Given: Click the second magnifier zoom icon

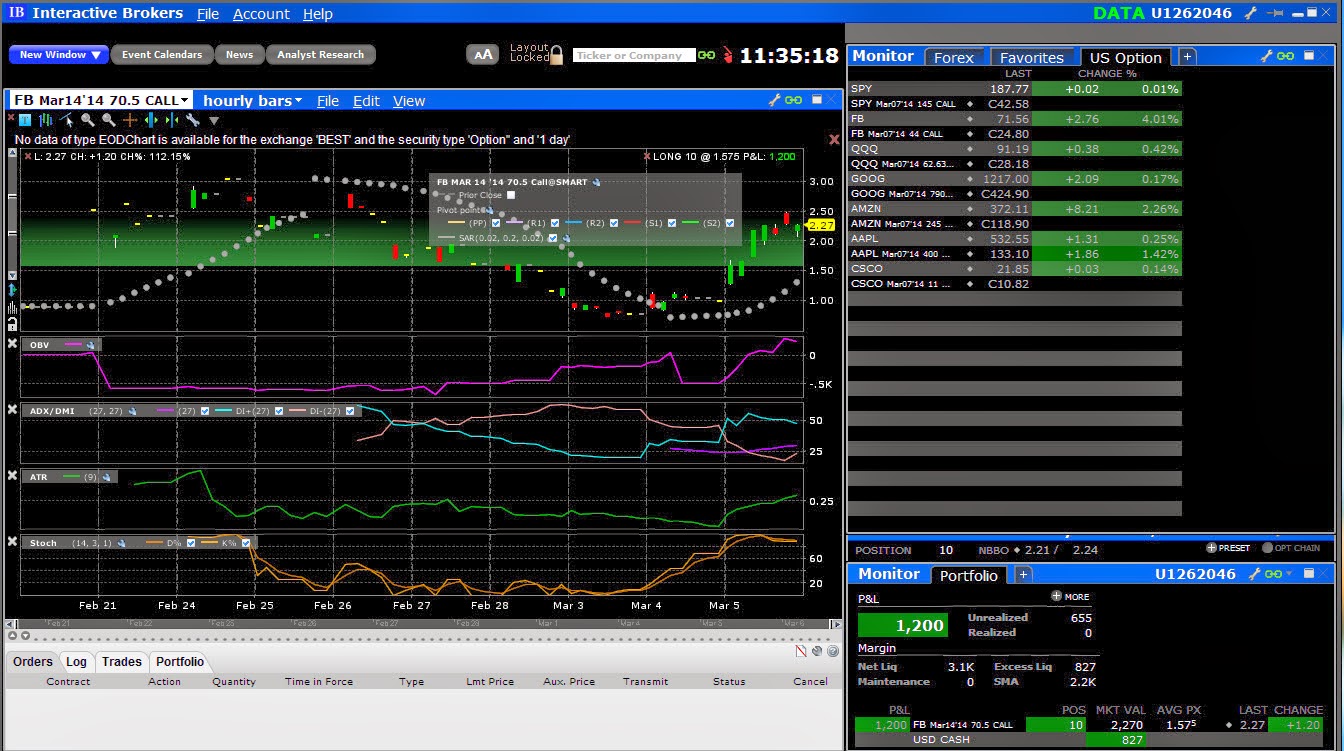Looking at the screenshot, I should [109, 120].
